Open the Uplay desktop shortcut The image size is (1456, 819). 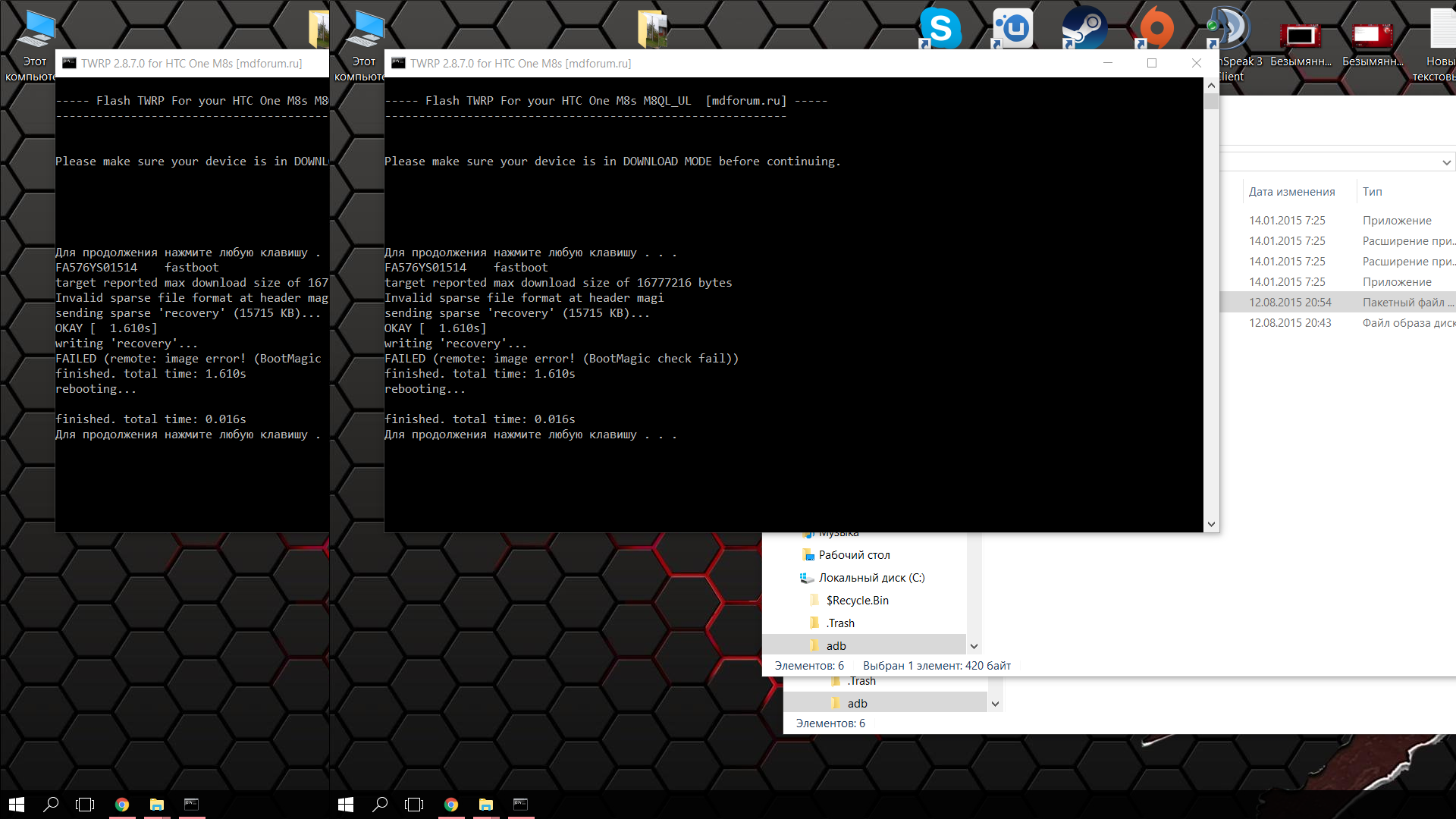coord(1013,28)
